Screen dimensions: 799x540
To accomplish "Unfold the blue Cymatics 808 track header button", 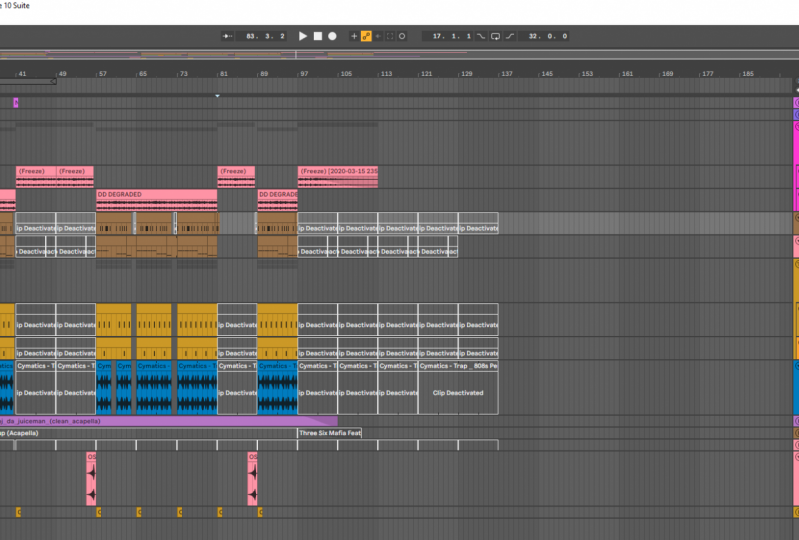I will [x=796, y=365].
